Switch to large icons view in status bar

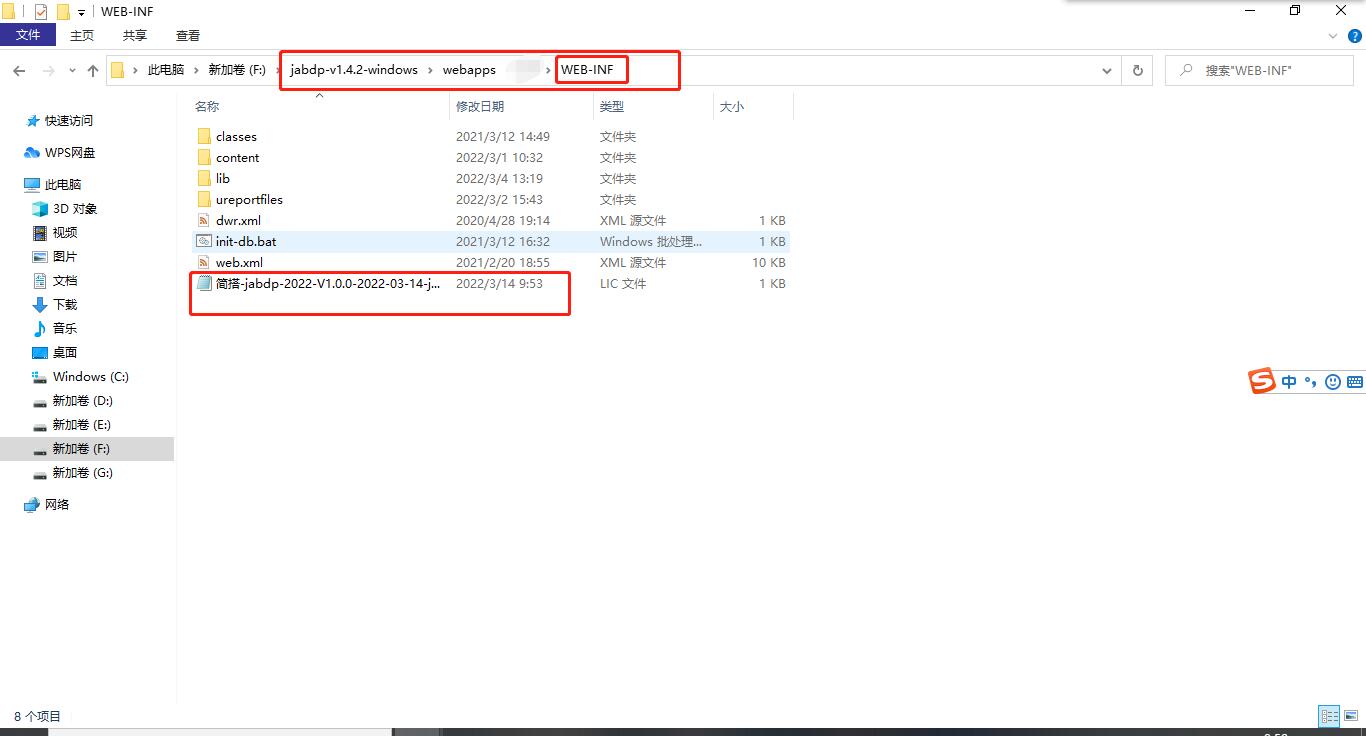pyautogui.click(x=1351, y=716)
